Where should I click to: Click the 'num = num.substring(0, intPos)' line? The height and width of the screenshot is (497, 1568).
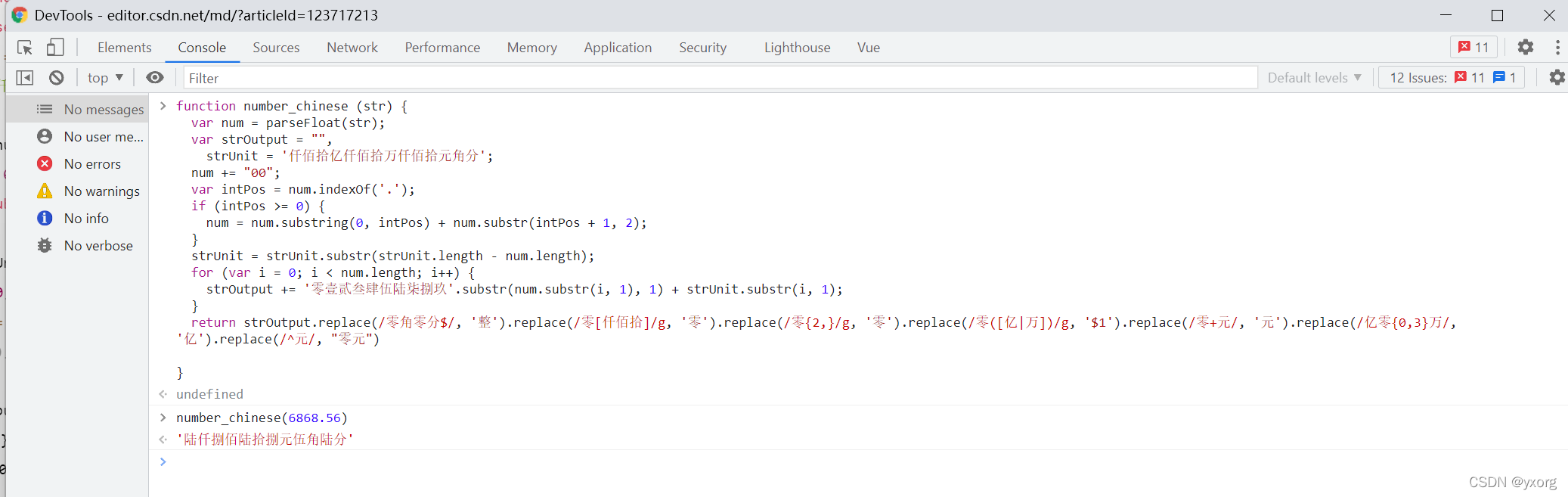[426, 222]
